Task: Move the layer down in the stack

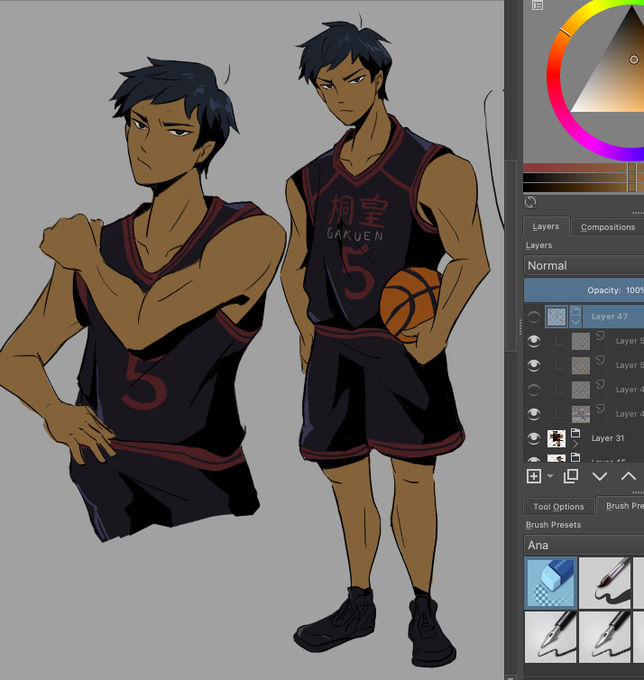Action: click(x=599, y=477)
